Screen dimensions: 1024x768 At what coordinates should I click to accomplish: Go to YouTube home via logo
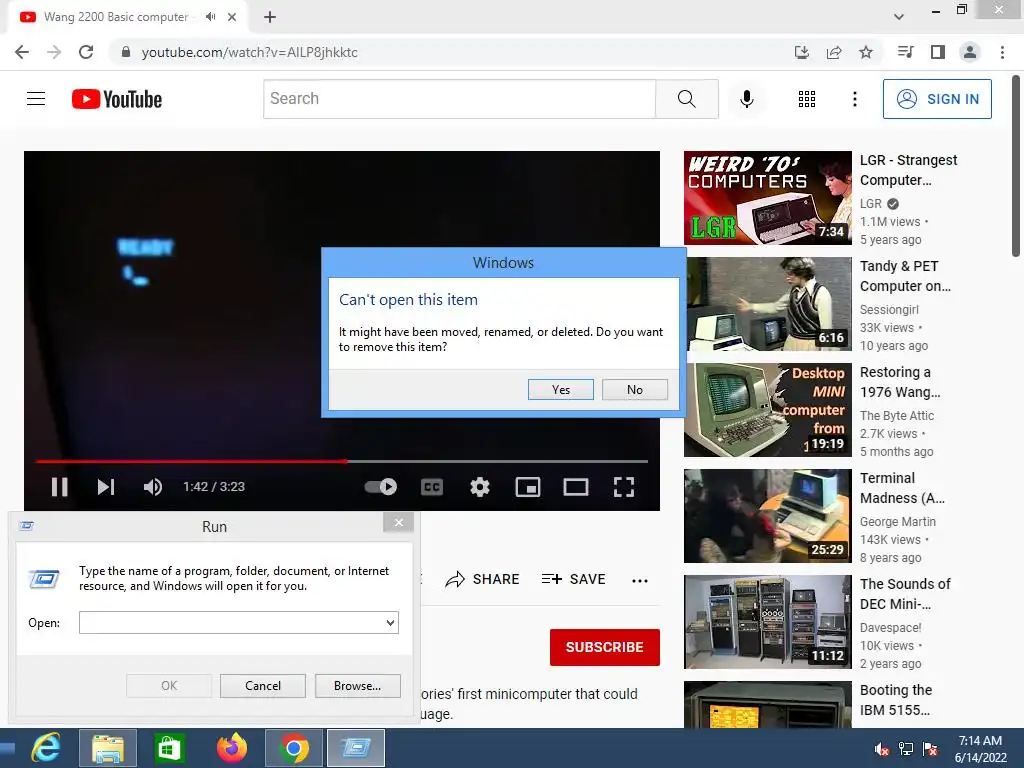pyautogui.click(x=117, y=99)
